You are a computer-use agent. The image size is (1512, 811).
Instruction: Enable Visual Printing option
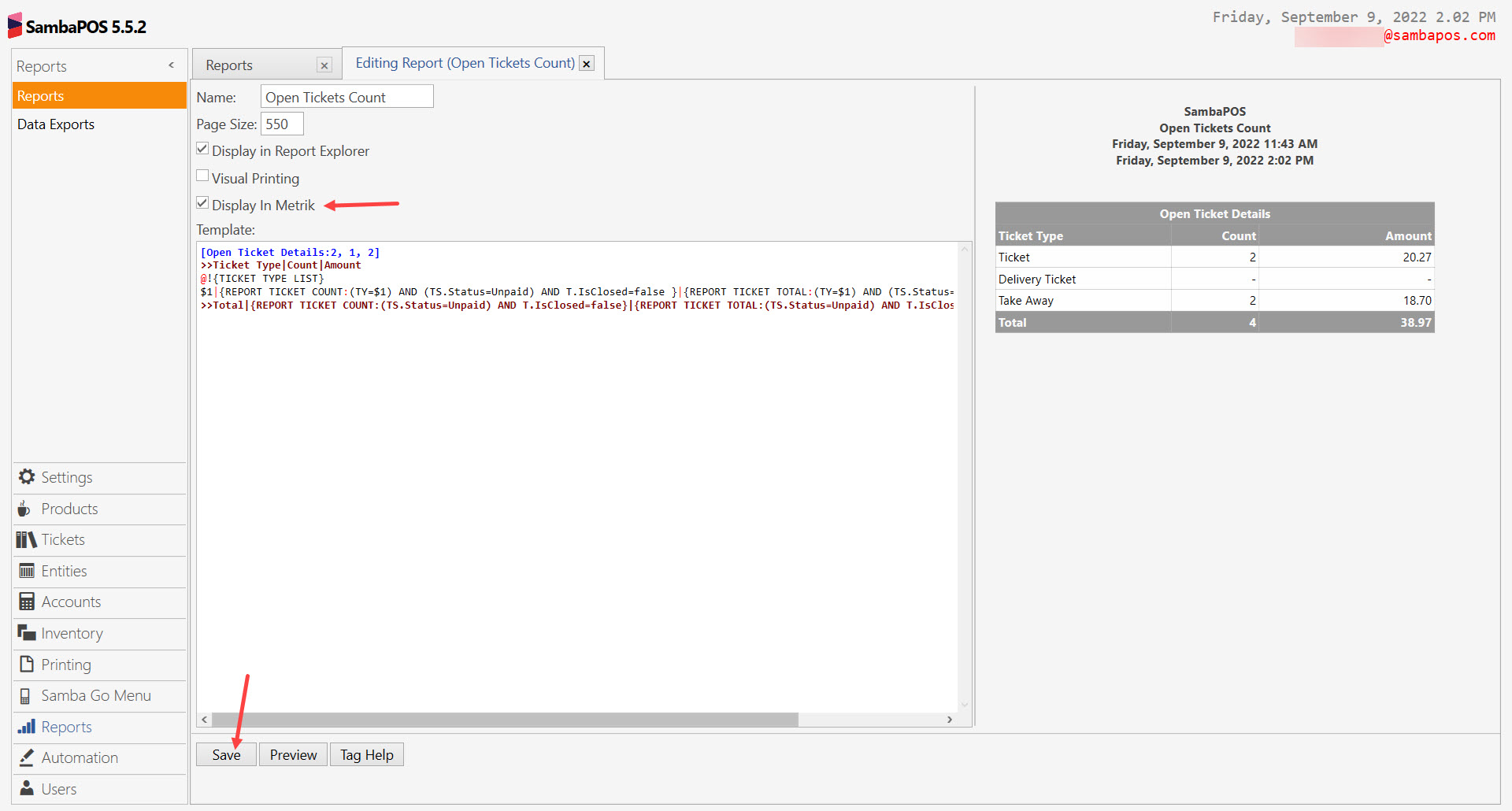(202, 175)
